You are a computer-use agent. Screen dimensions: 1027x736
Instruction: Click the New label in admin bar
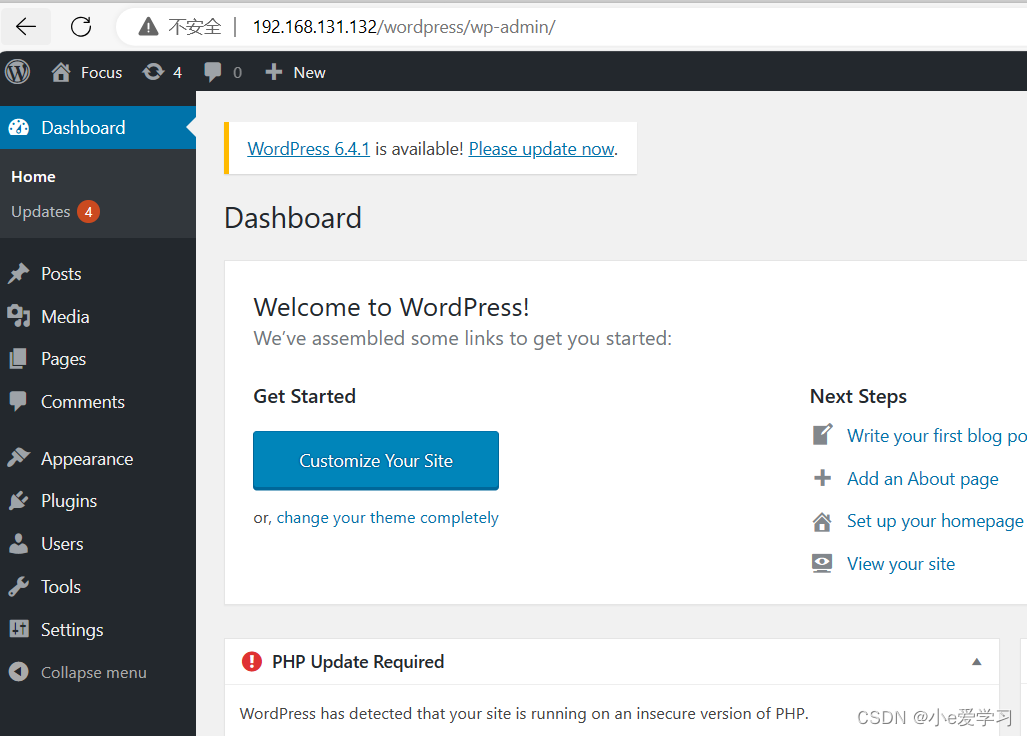coord(309,73)
